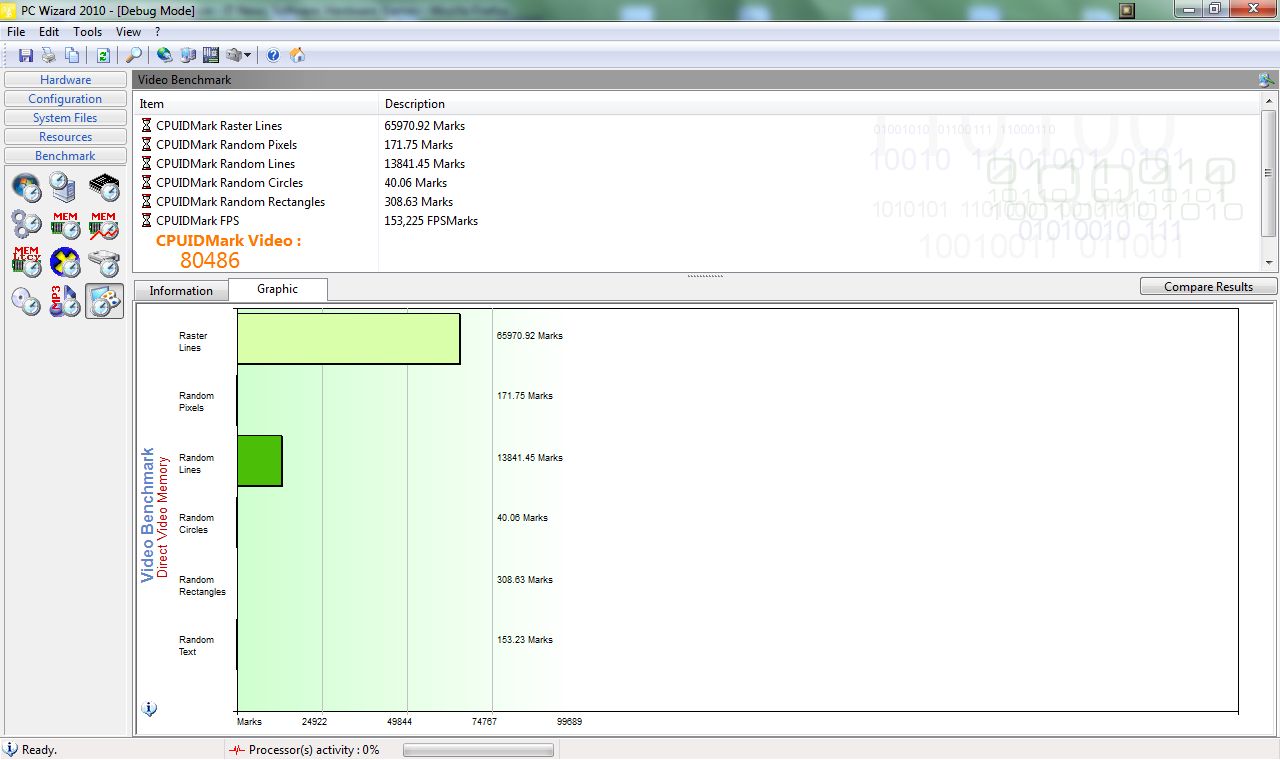Run the MEM graph cache benchmark

point(104,225)
